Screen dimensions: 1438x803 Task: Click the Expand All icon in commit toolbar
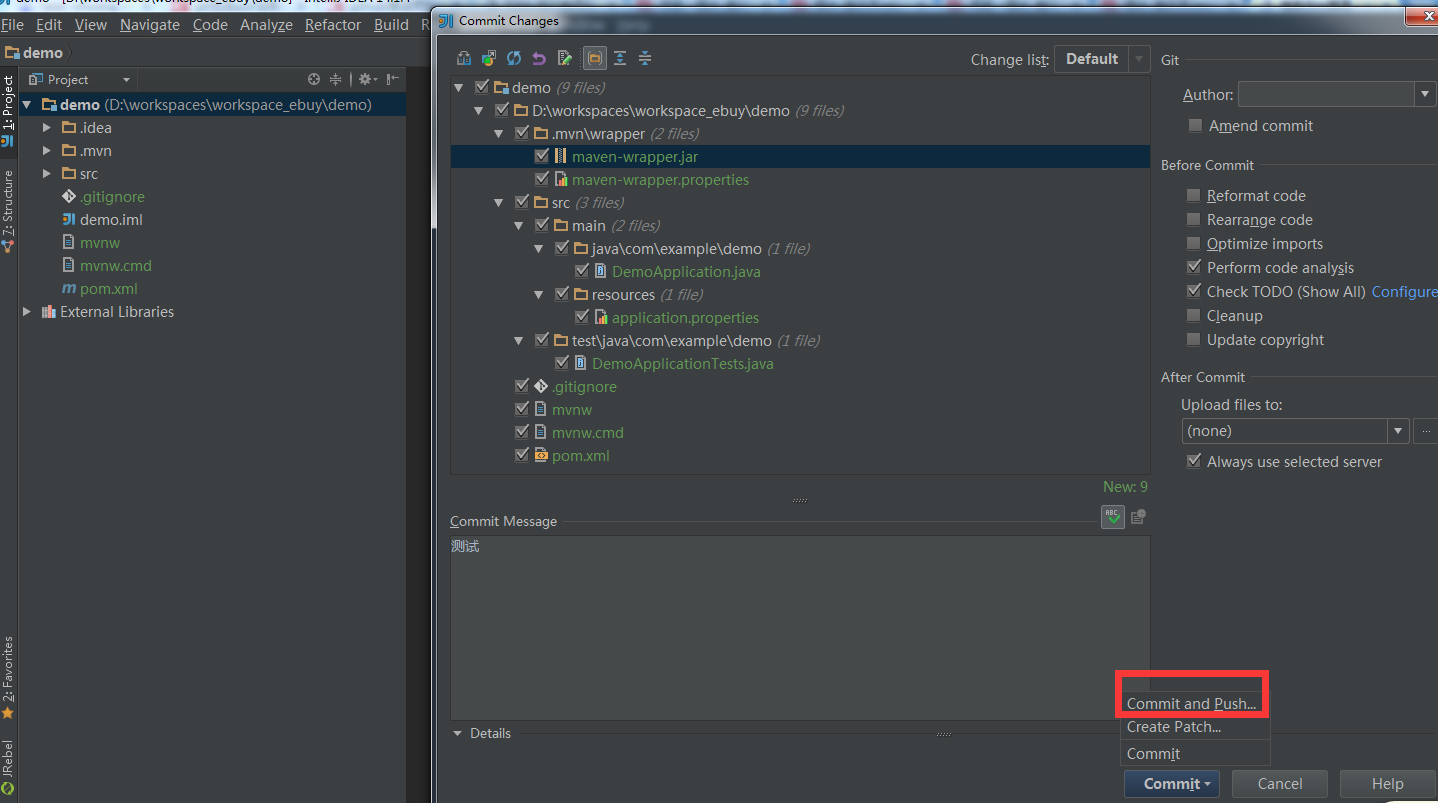point(620,58)
